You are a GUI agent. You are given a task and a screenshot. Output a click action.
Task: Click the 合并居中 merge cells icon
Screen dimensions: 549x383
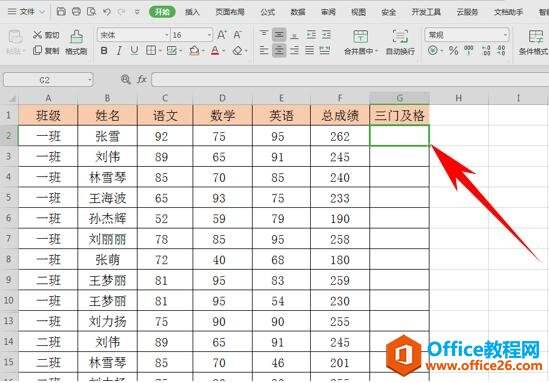(x=360, y=36)
